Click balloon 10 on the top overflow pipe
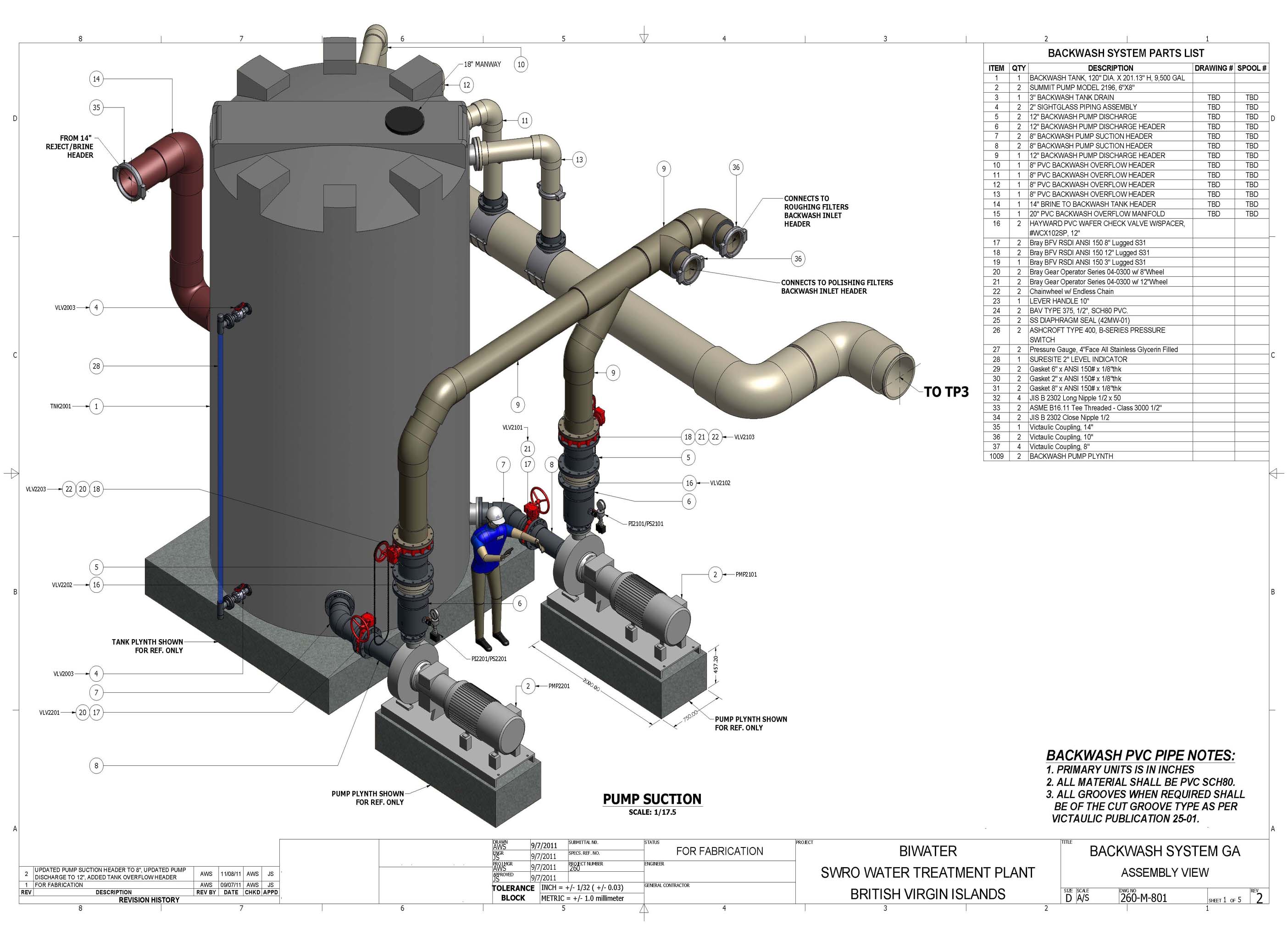The height and width of the screenshot is (947, 1288). (x=521, y=65)
